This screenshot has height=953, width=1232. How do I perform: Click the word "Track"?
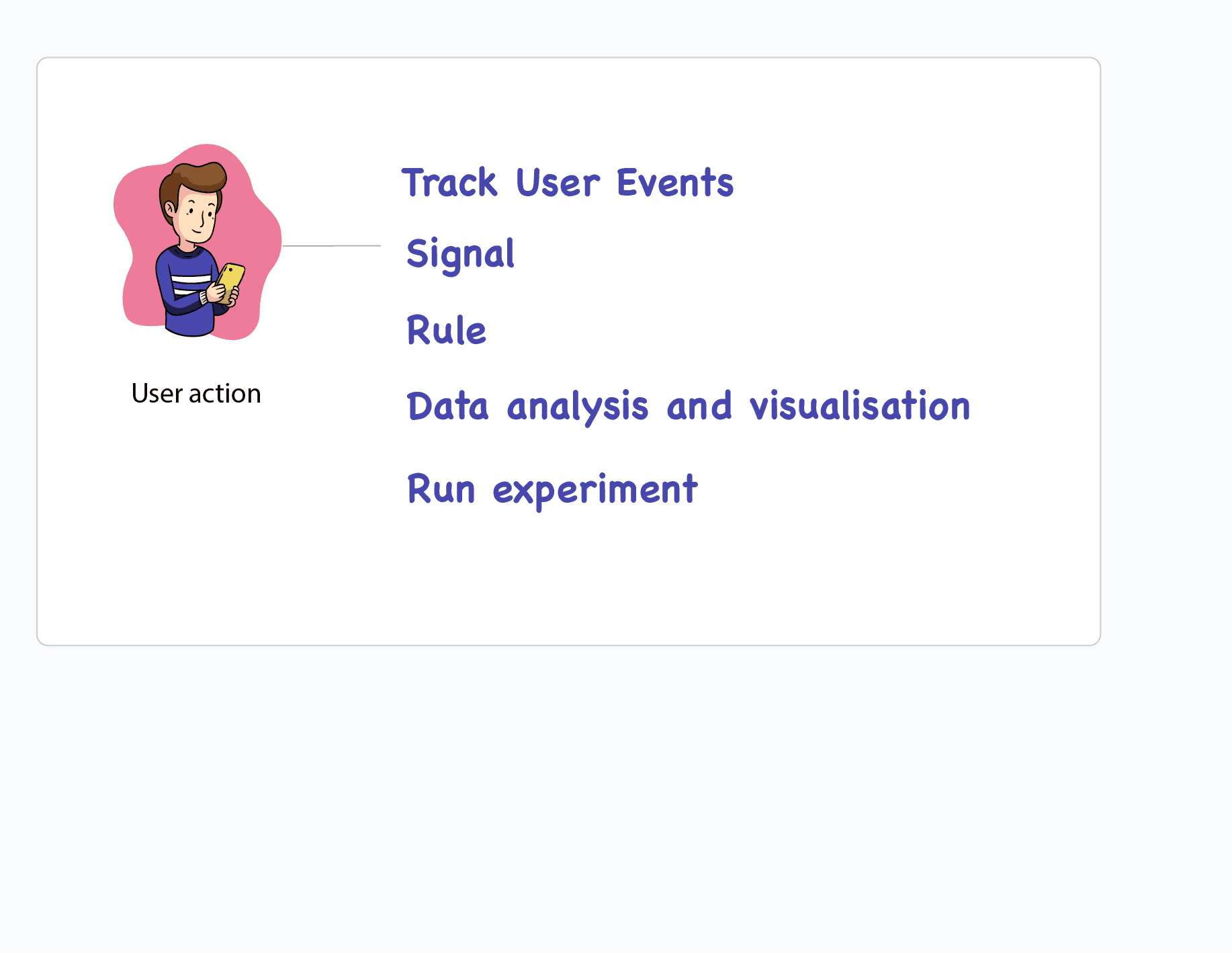(449, 183)
